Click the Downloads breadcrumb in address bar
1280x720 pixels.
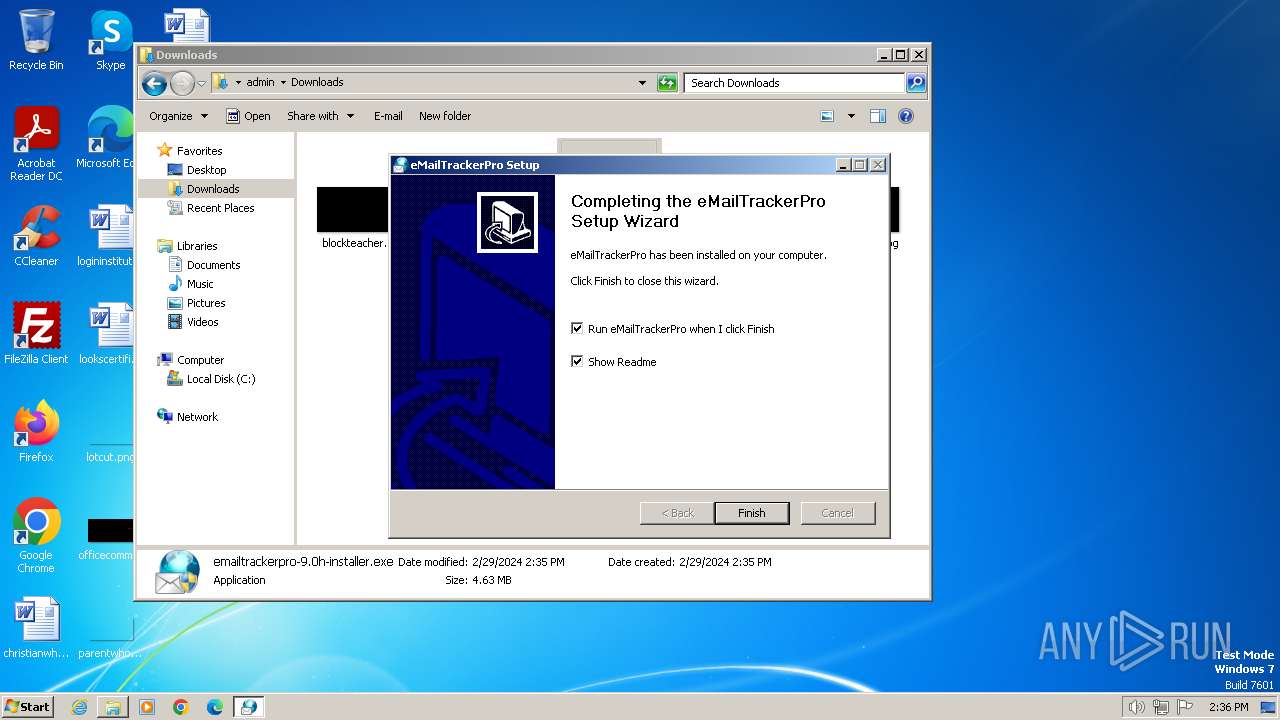317,82
